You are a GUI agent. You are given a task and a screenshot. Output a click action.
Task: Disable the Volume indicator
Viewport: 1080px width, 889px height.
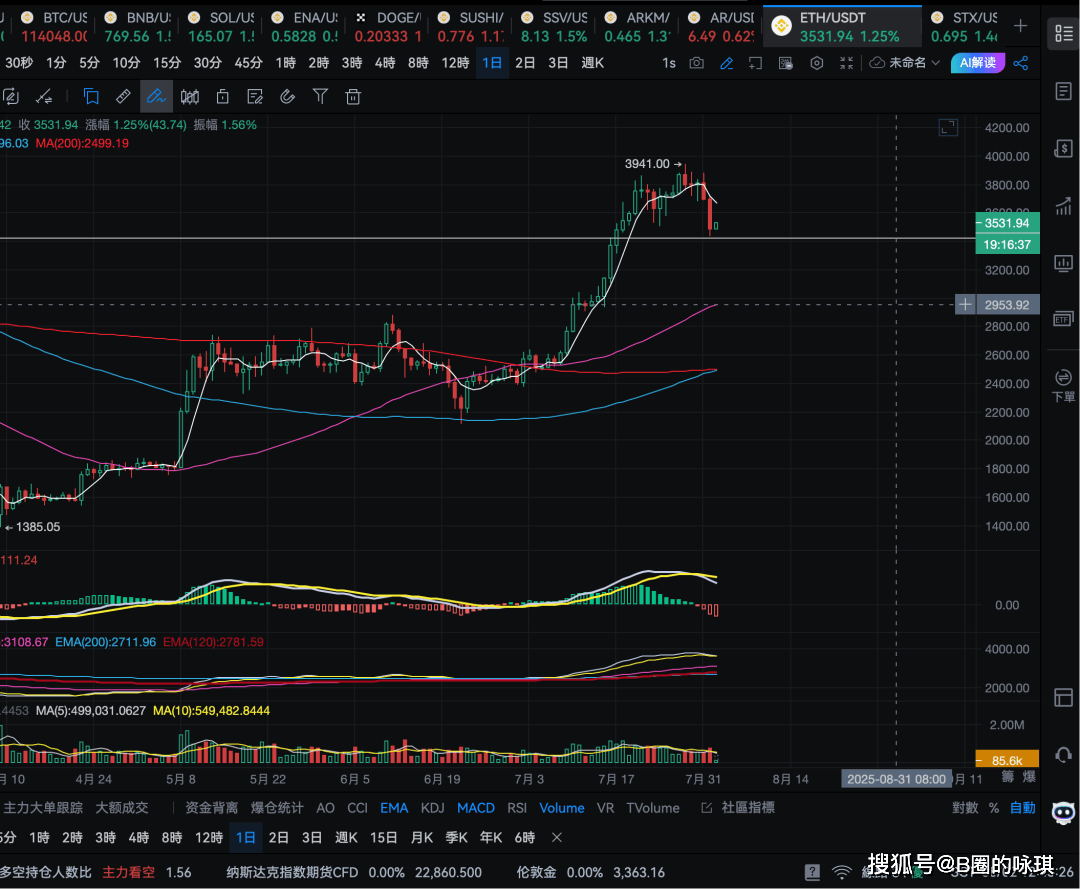click(562, 808)
